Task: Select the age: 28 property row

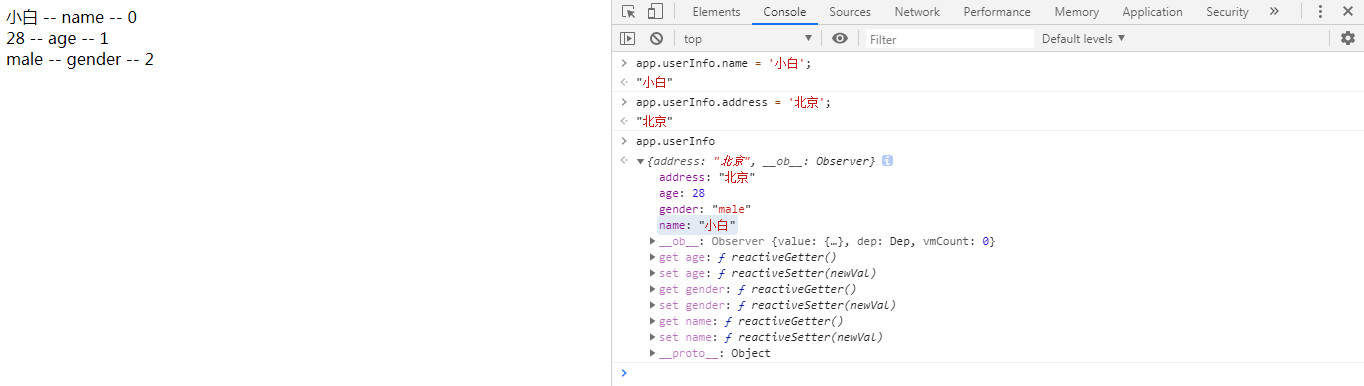Action: (x=682, y=193)
